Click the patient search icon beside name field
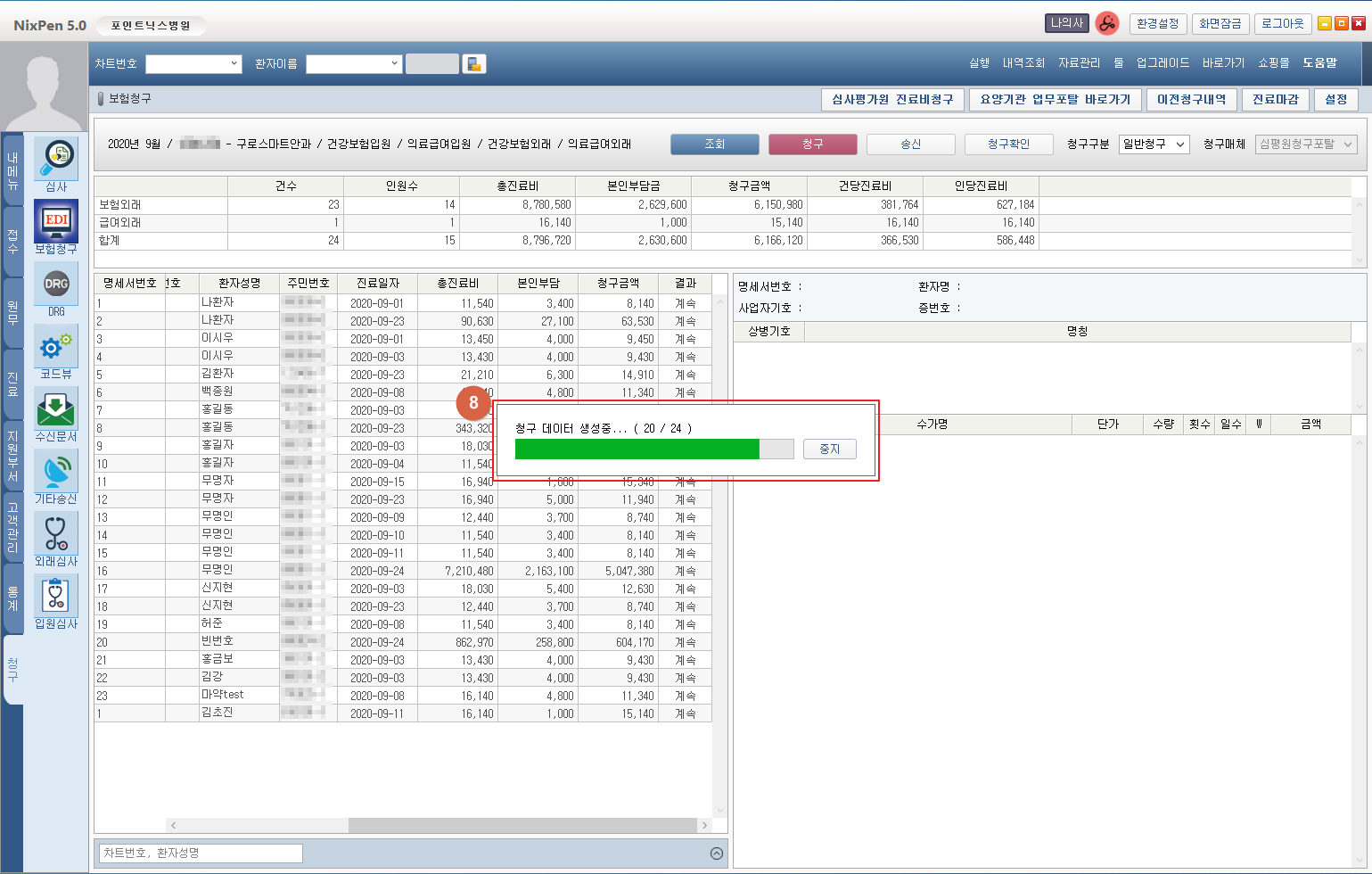 point(474,64)
